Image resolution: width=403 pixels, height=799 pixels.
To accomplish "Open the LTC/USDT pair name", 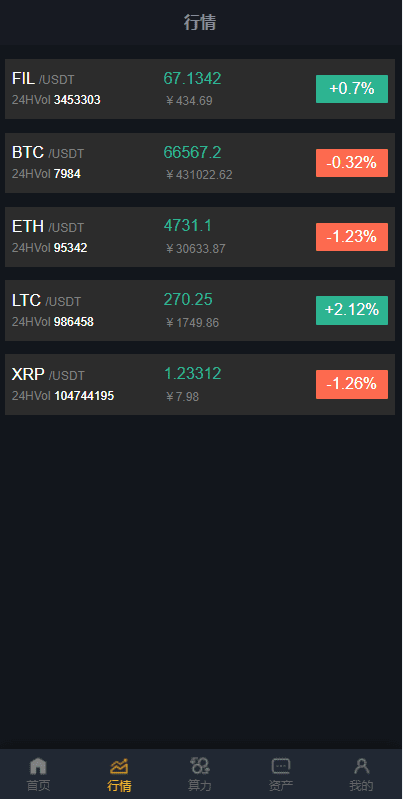I will point(46,301).
